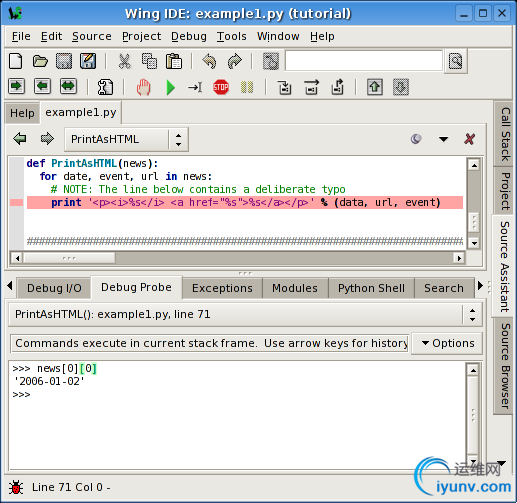Click the double-headed green arrow indent icon

[x=68, y=87]
